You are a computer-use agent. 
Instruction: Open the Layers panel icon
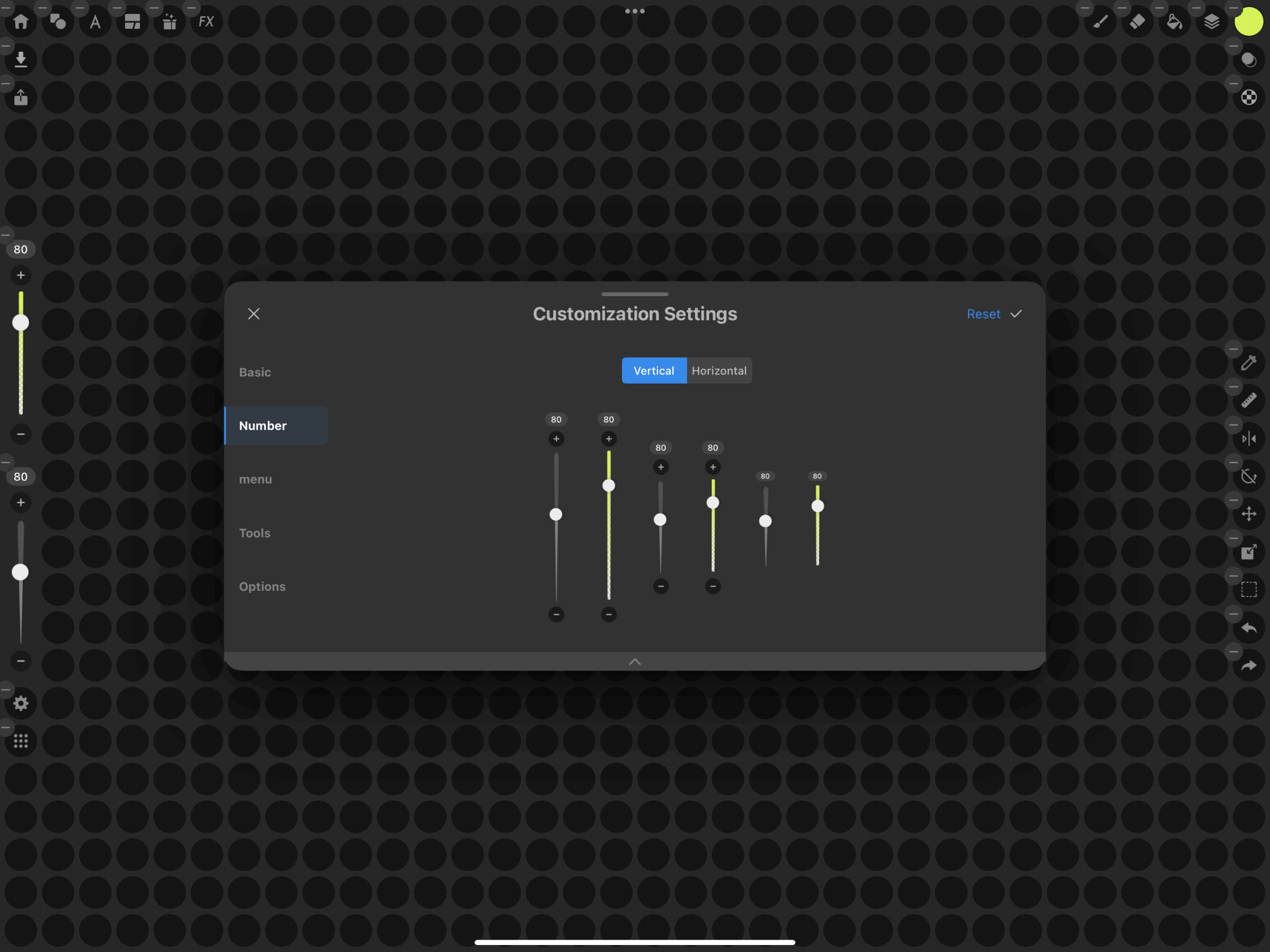click(x=1211, y=22)
